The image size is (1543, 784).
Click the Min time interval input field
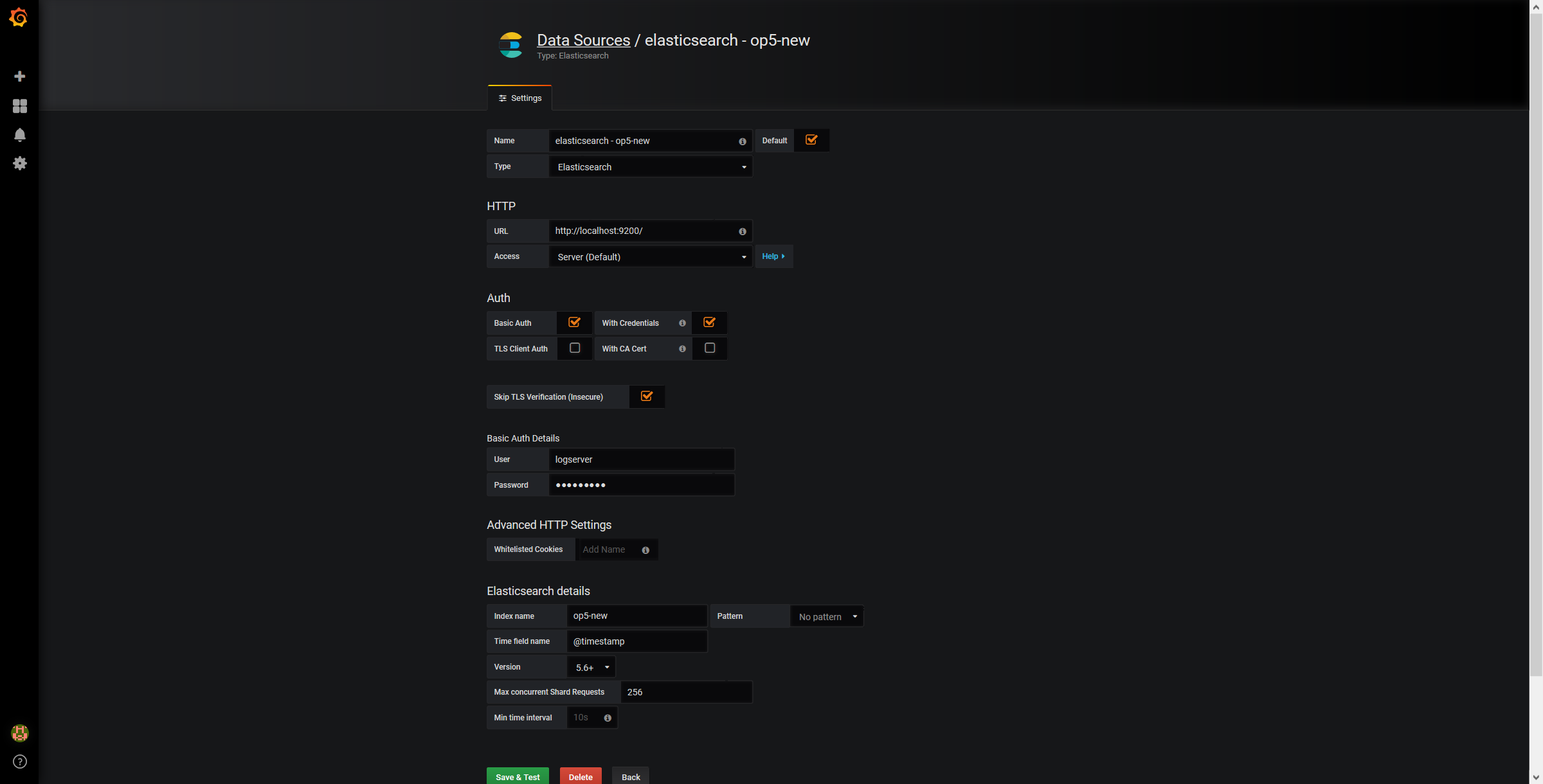pyautogui.click(x=592, y=718)
